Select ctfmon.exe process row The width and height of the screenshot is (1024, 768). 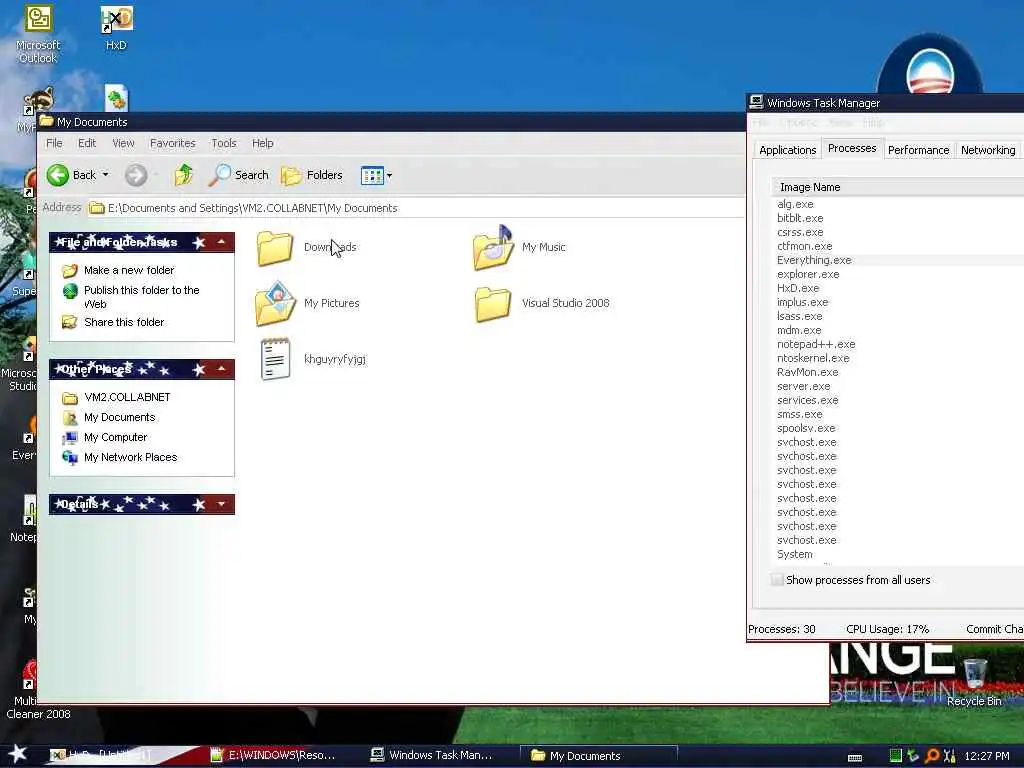pos(897,246)
